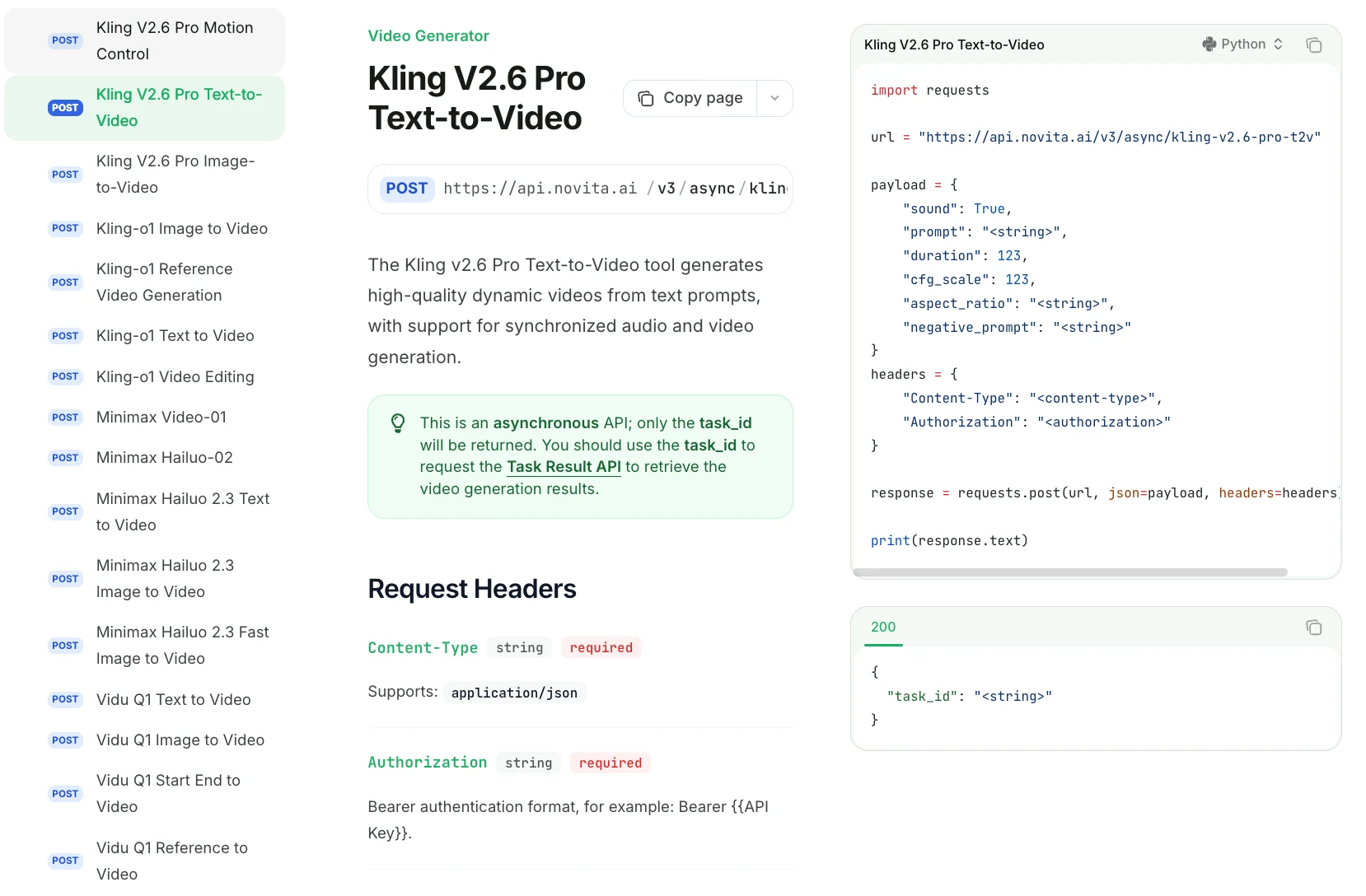Click the "aspect_ratio" payload line
Viewport: 1366px width, 896px height.
[1008, 304]
